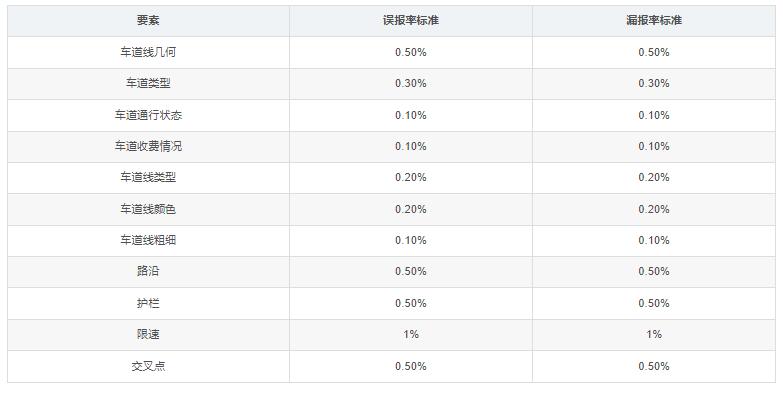Click 误报率 value for 车道线几何 row
The width and height of the screenshot is (783, 393).
coord(410,52)
